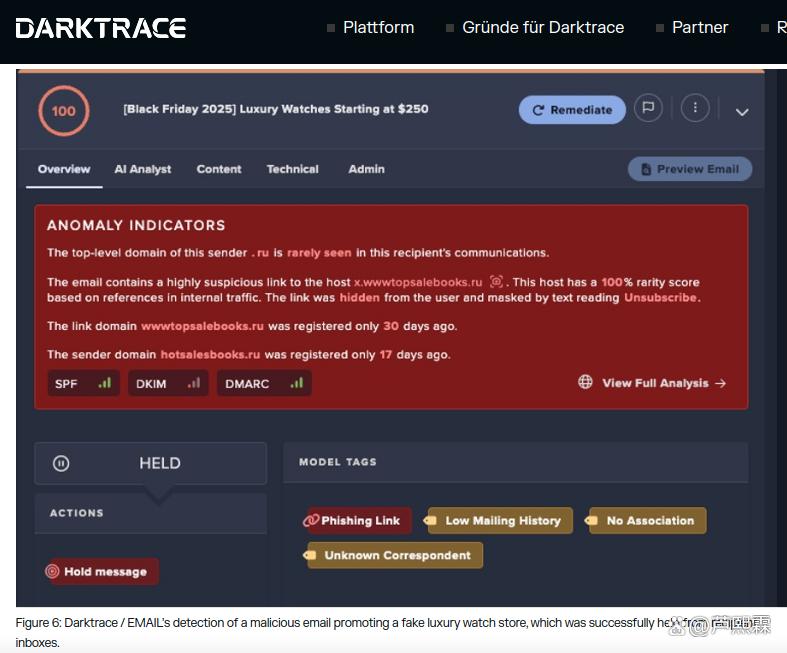
Task: Click the 100% rarity score value
Action: tap(616, 282)
